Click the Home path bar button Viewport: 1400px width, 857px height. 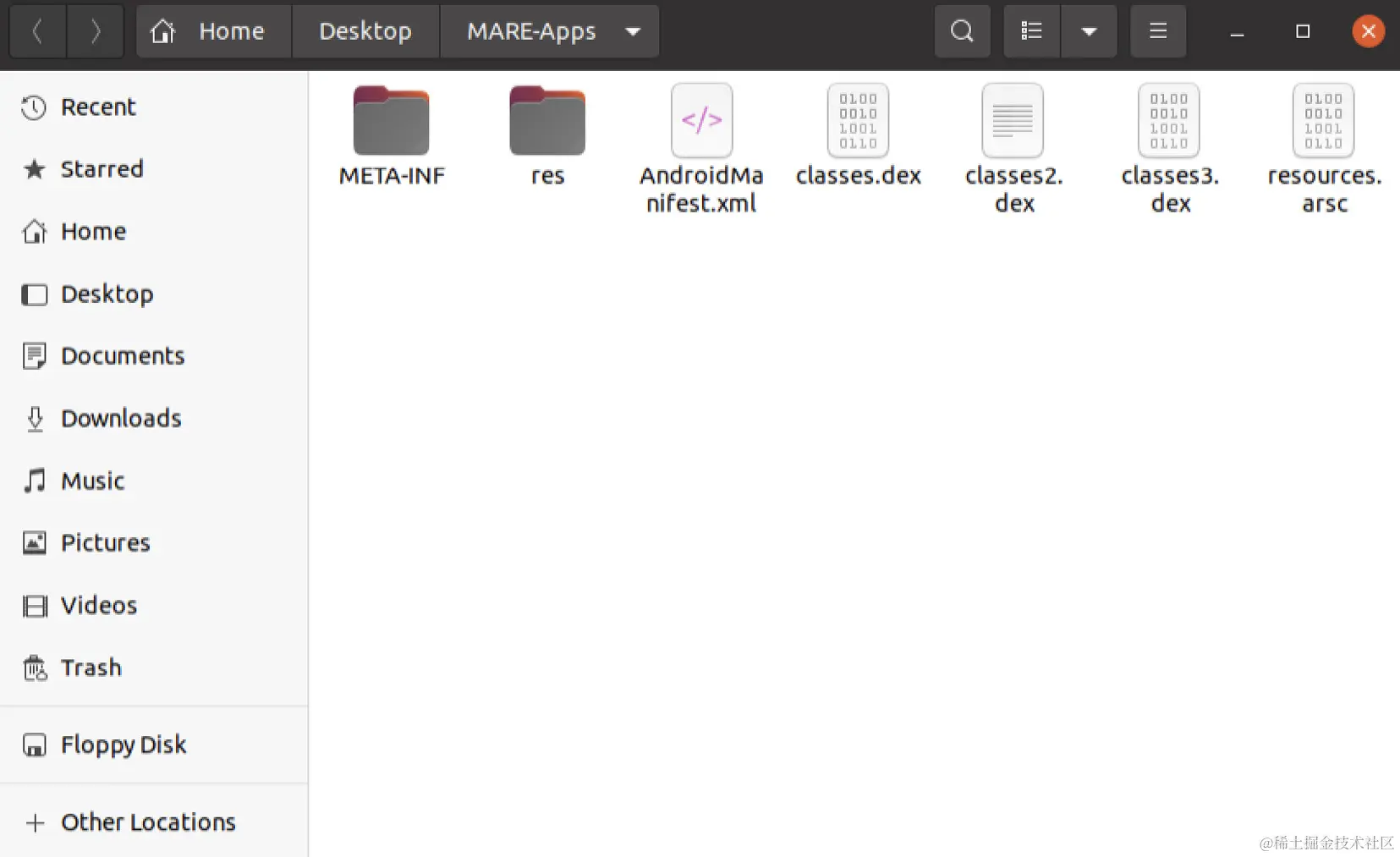214,31
